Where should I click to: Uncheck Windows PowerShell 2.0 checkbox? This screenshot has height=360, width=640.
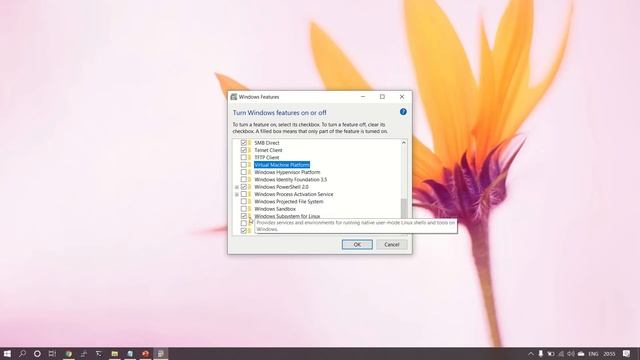tap(244, 187)
